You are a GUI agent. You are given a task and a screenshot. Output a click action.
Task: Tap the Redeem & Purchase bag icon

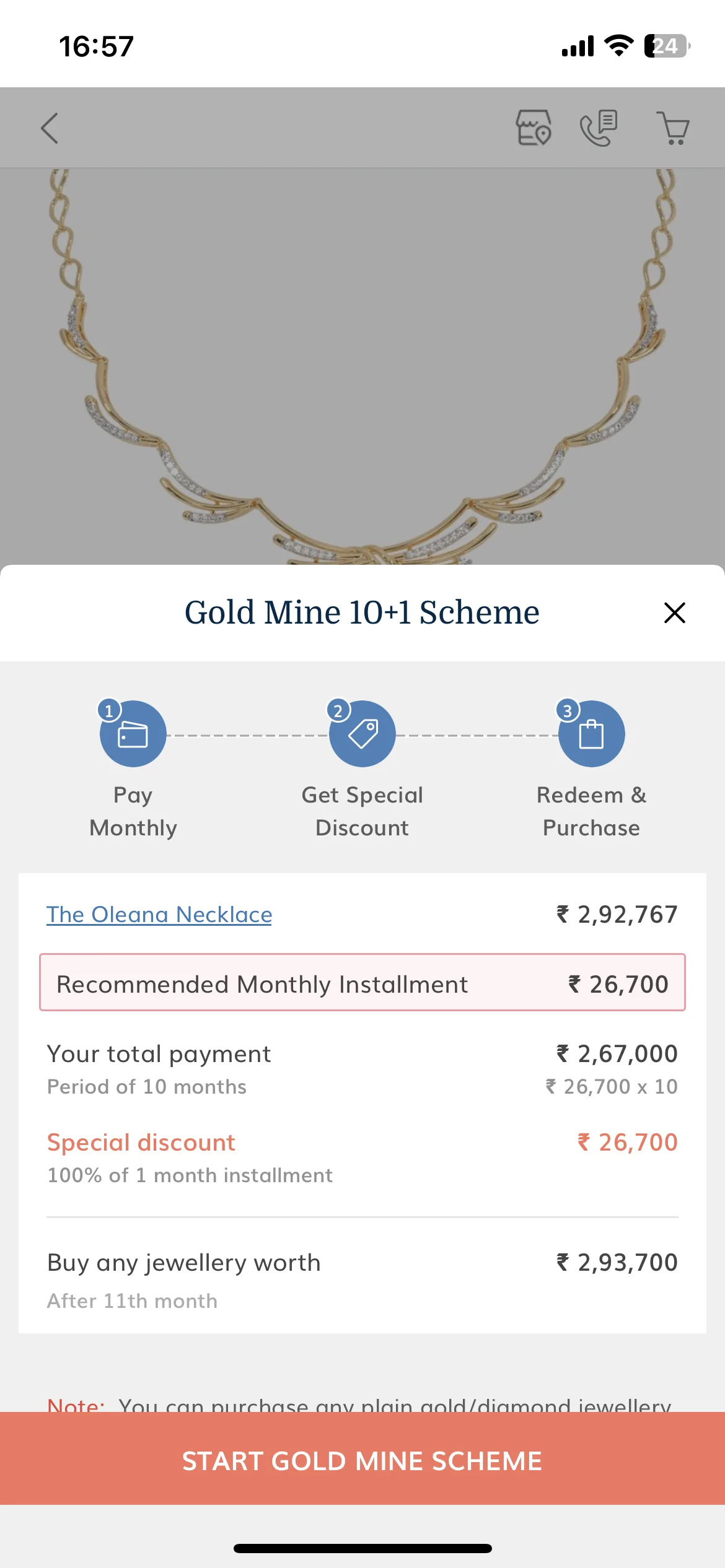coord(591,733)
